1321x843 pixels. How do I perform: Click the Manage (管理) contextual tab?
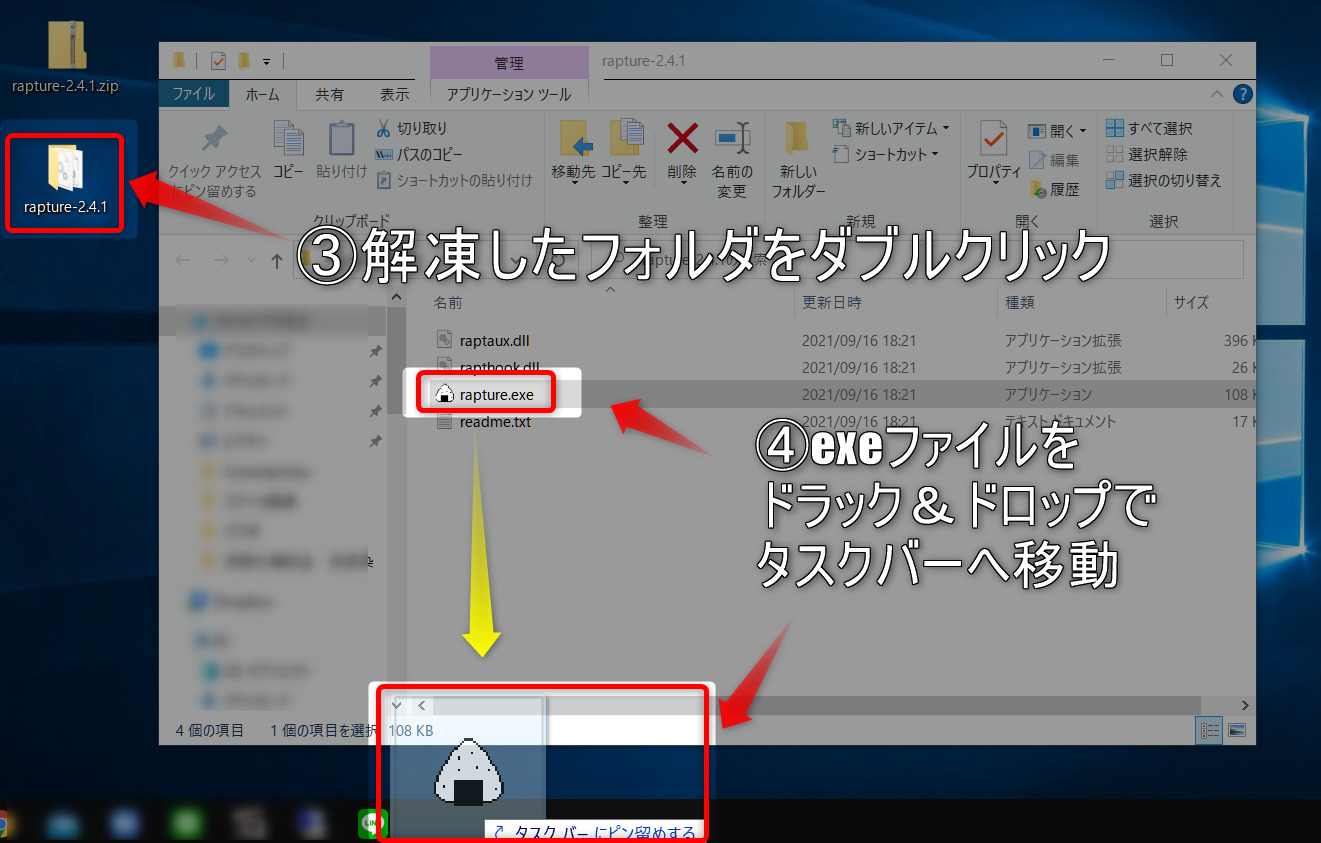click(x=509, y=63)
